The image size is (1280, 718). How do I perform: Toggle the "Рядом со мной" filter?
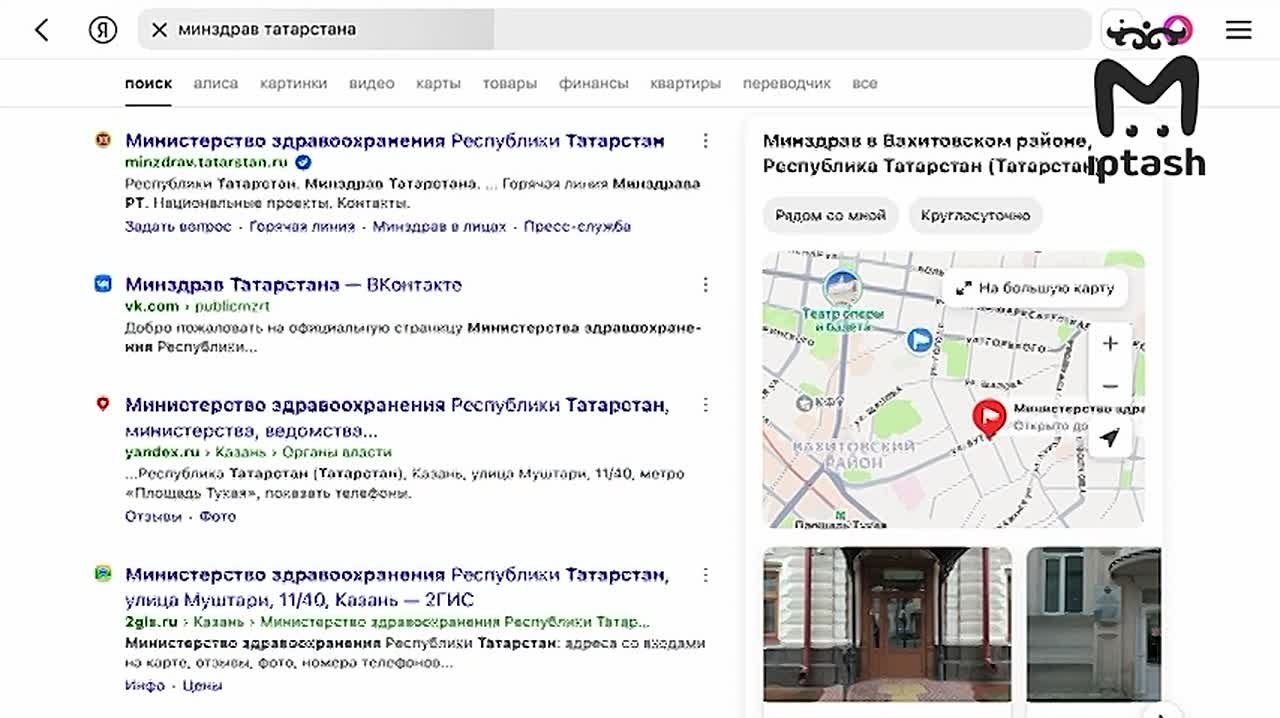click(x=830, y=215)
